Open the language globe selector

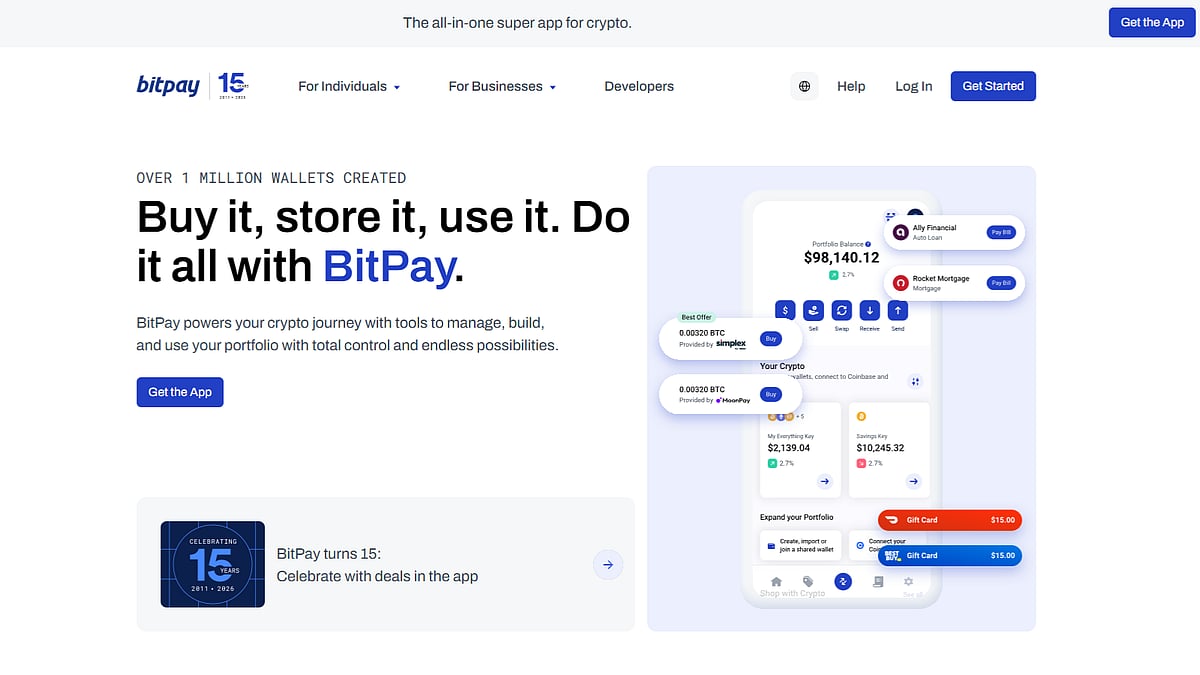tap(804, 86)
